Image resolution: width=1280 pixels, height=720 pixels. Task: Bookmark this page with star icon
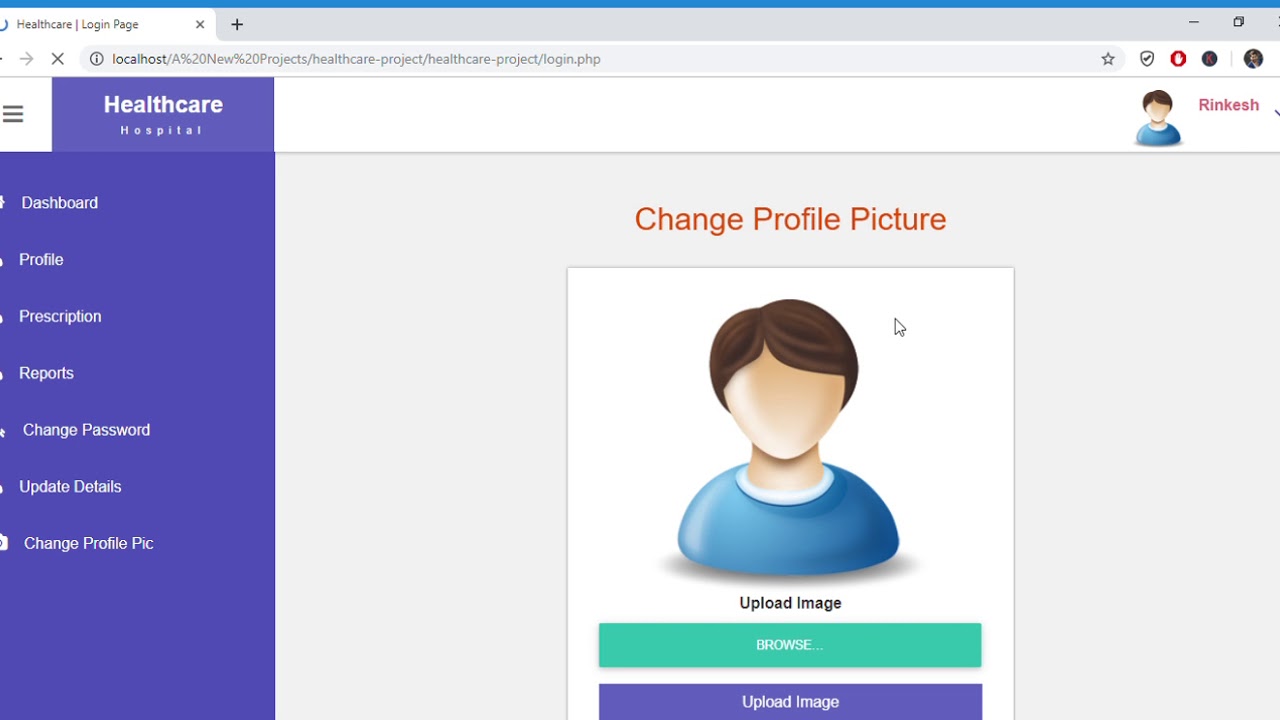[1108, 59]
